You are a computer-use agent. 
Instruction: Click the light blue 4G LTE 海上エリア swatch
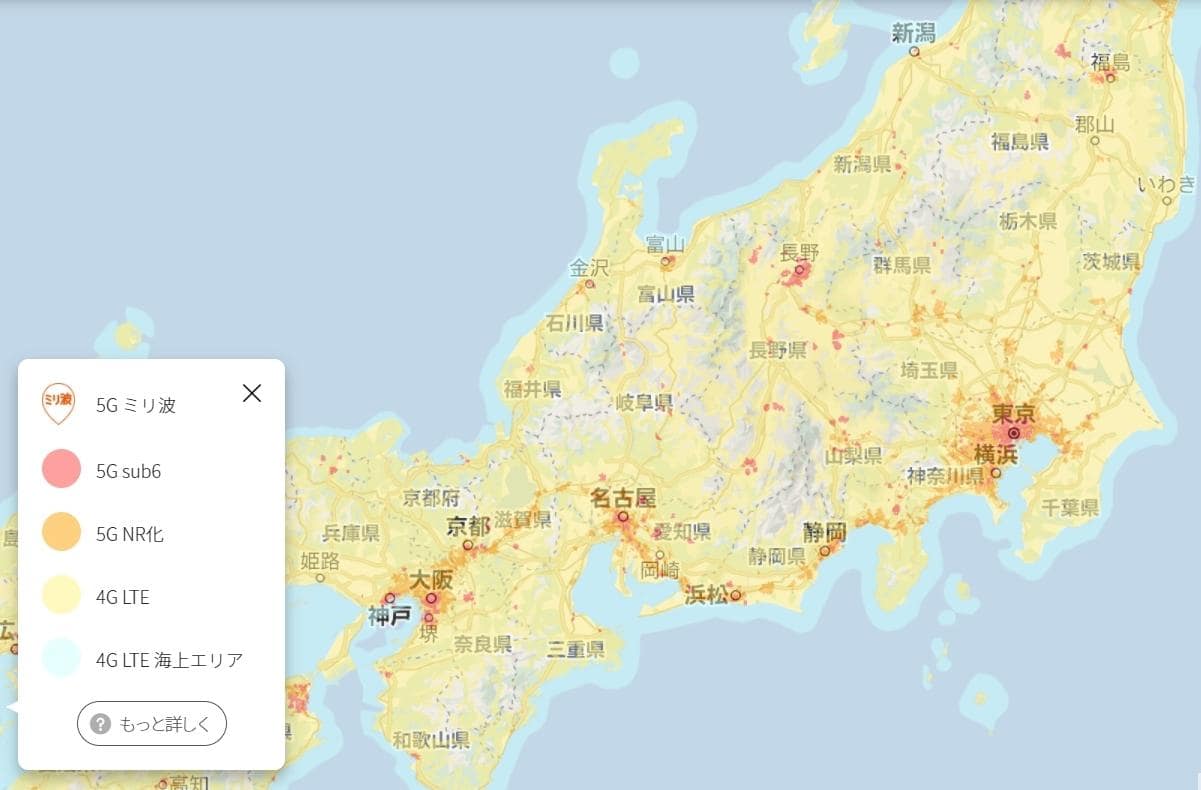tap(59, 658)
